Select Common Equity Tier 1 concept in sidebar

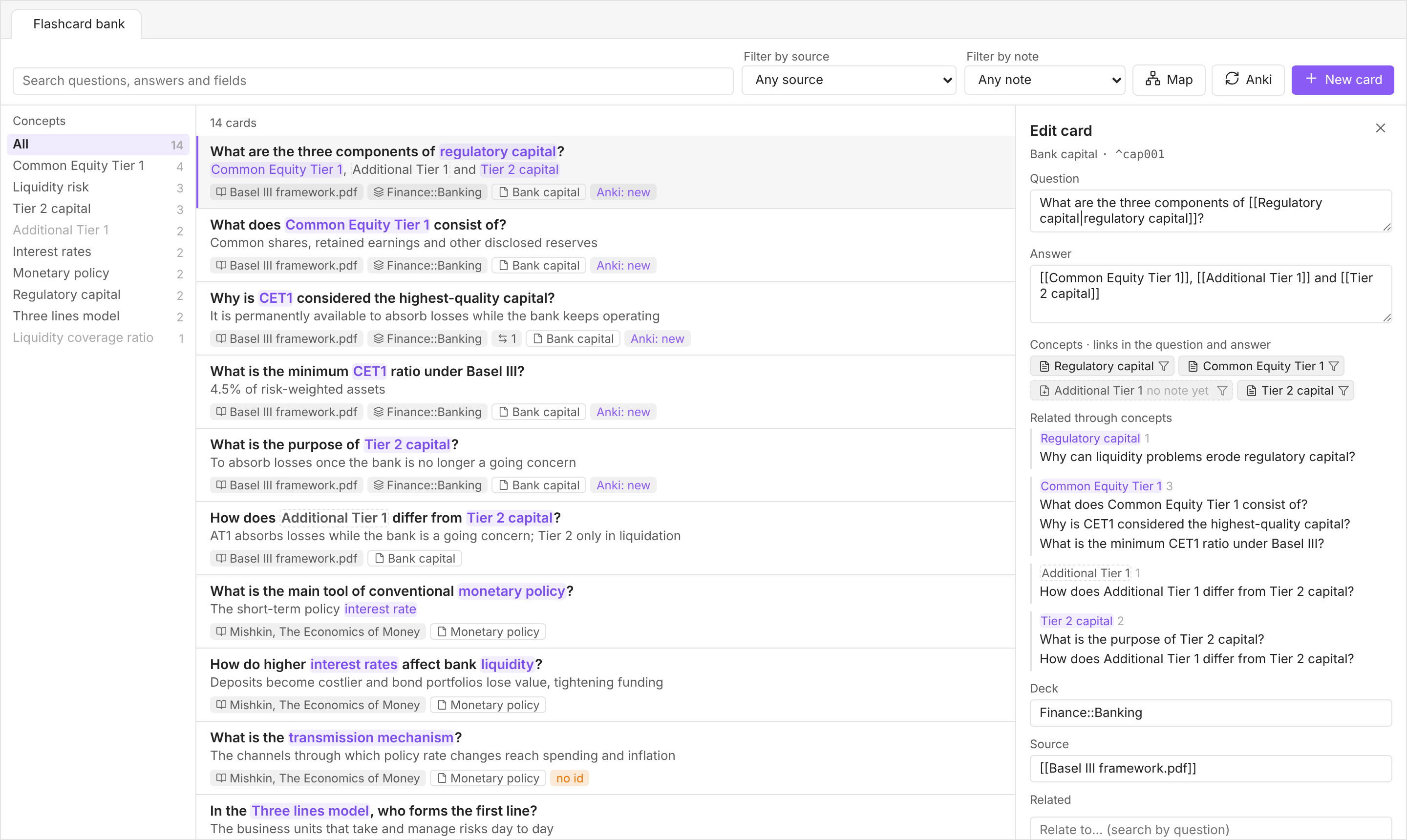click(97, 166)
